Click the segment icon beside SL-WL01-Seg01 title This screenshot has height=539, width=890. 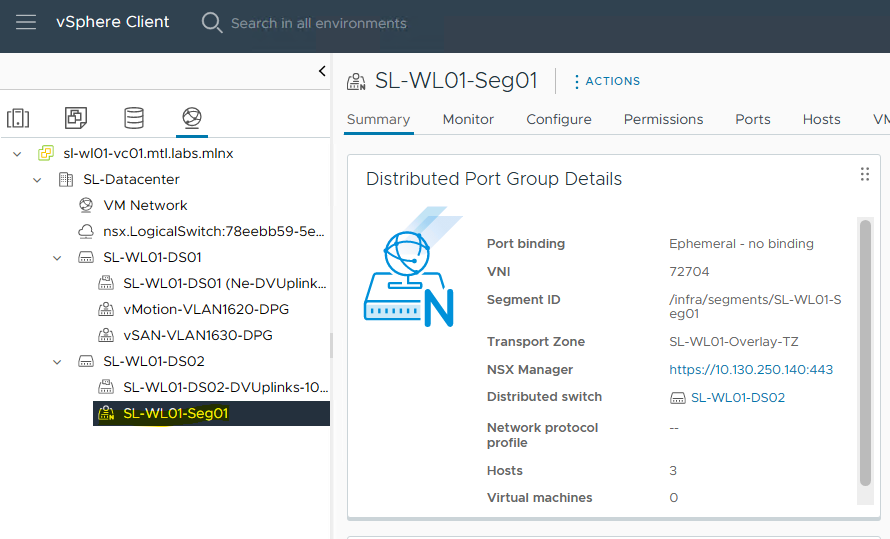356,81
